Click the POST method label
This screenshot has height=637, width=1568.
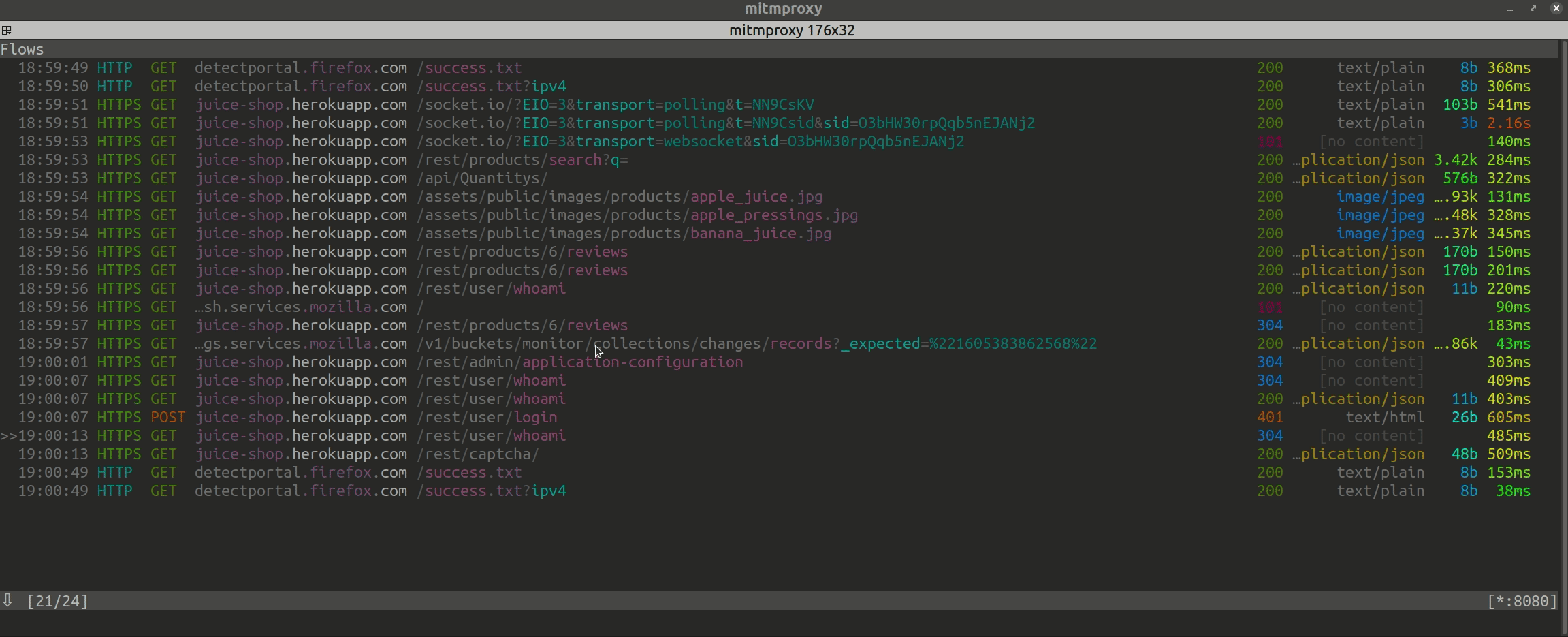[x=167, y=417]
